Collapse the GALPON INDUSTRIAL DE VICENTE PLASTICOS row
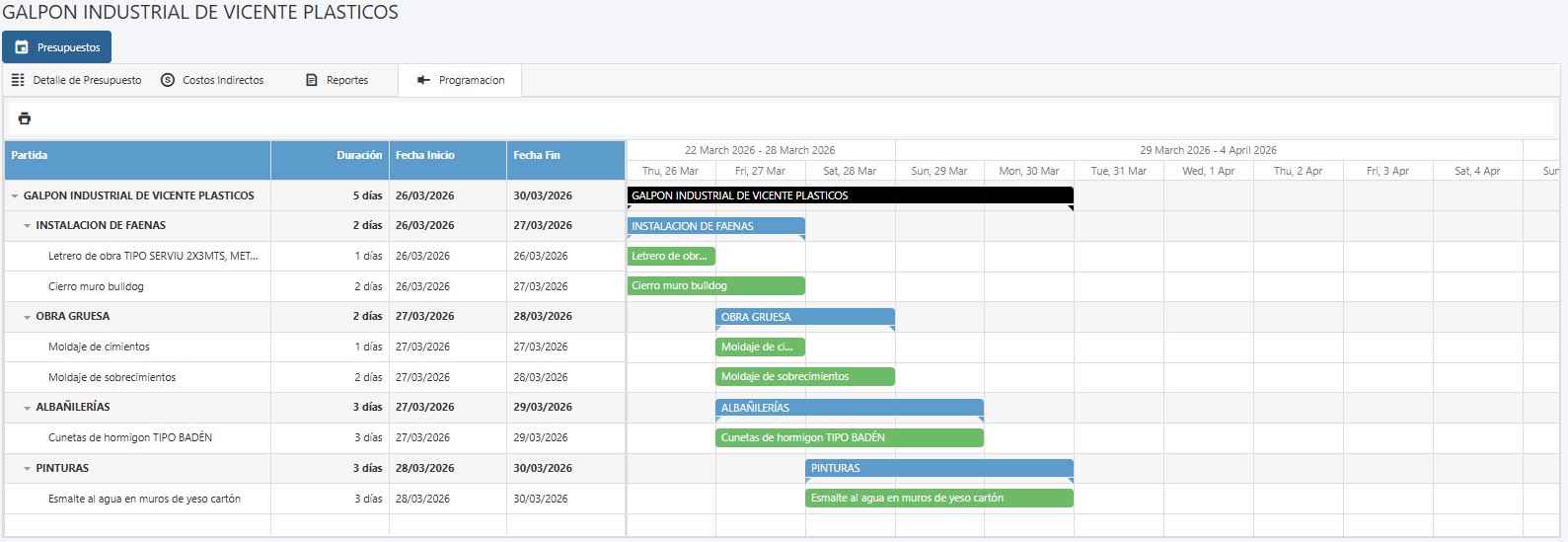The height and width of the screenshot is (542, 1568). click(x=15, y=196)
